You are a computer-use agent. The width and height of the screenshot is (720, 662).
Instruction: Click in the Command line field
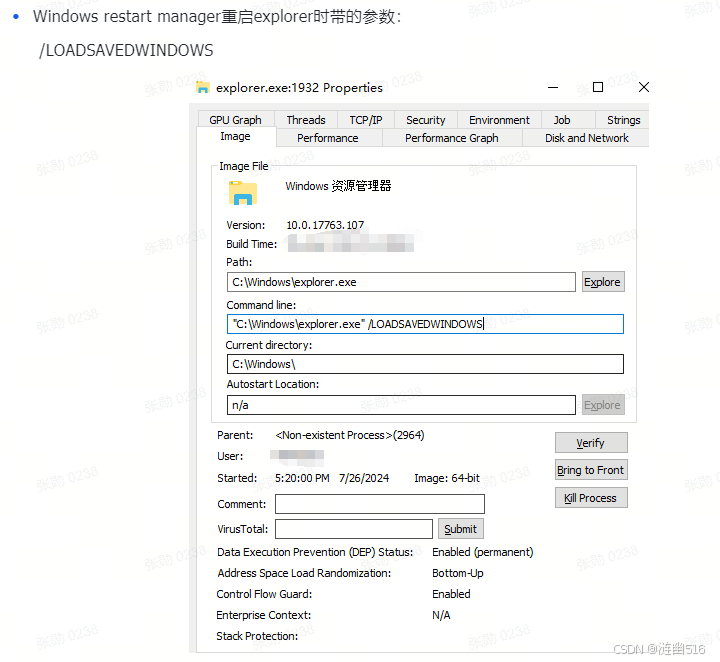pos(425,324)
